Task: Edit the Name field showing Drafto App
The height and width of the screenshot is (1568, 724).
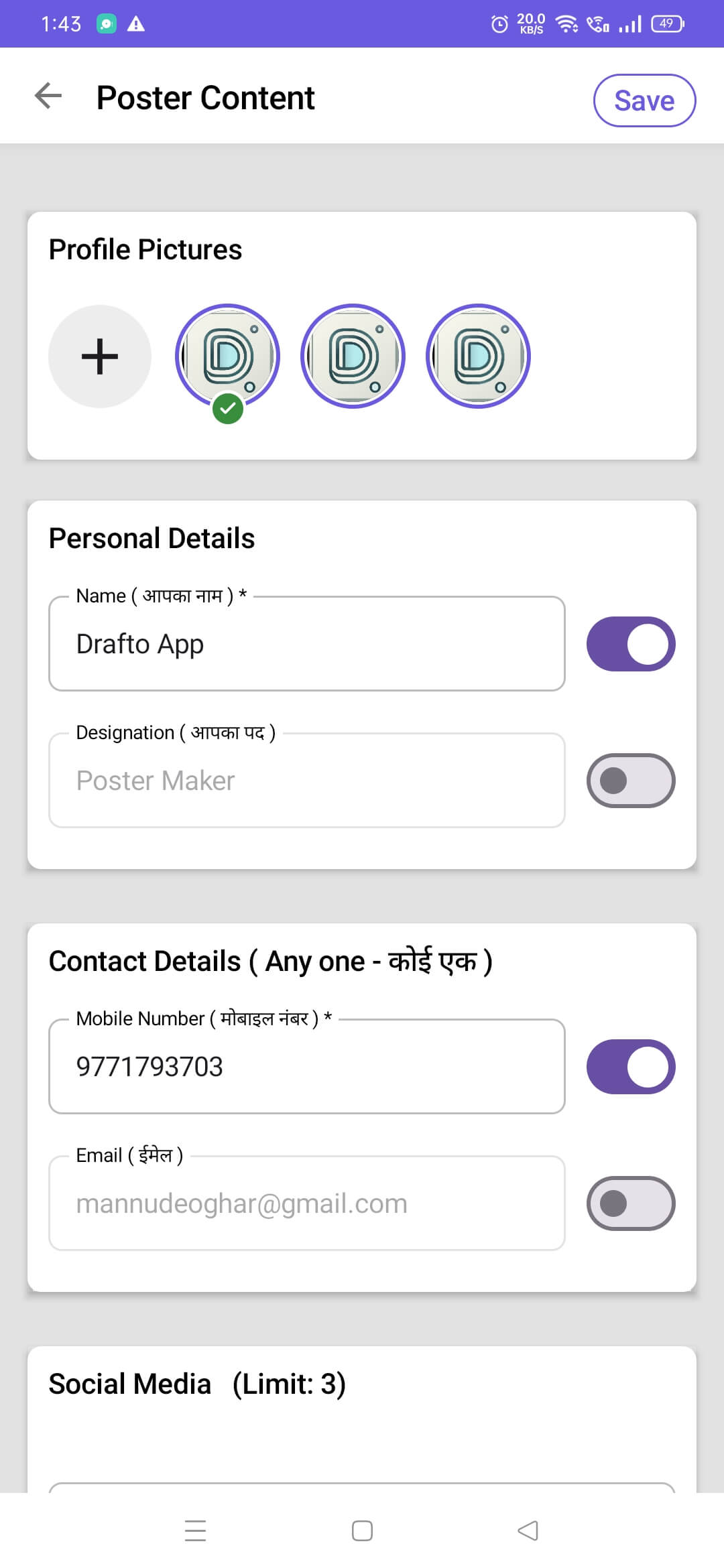Action: tap(307, 643)
